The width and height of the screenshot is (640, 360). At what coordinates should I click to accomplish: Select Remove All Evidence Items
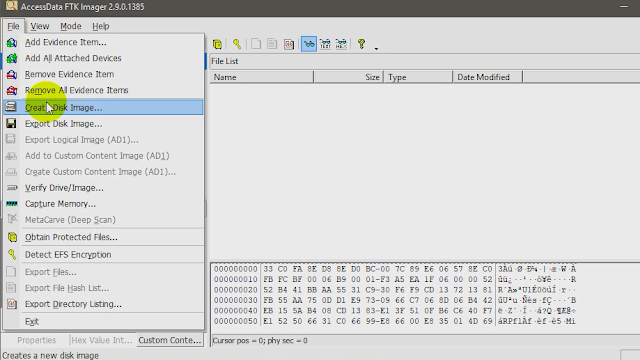pyautogui.click(x=103, y=90)
